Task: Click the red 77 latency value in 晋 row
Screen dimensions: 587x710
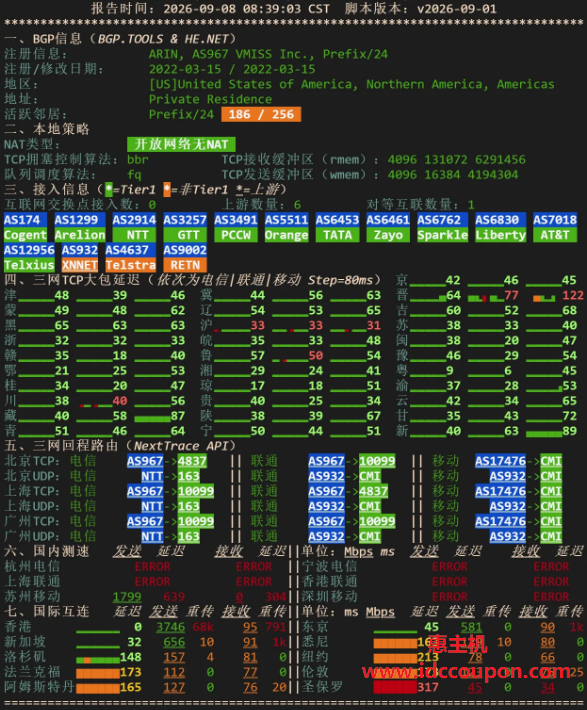Action: (x=511, y=295)
